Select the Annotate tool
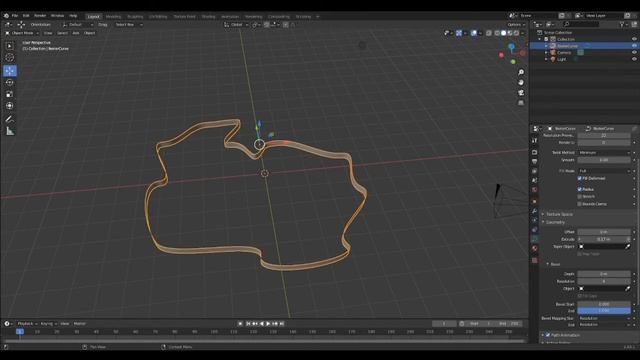This screenshot has width=640, height=360. 10,119
